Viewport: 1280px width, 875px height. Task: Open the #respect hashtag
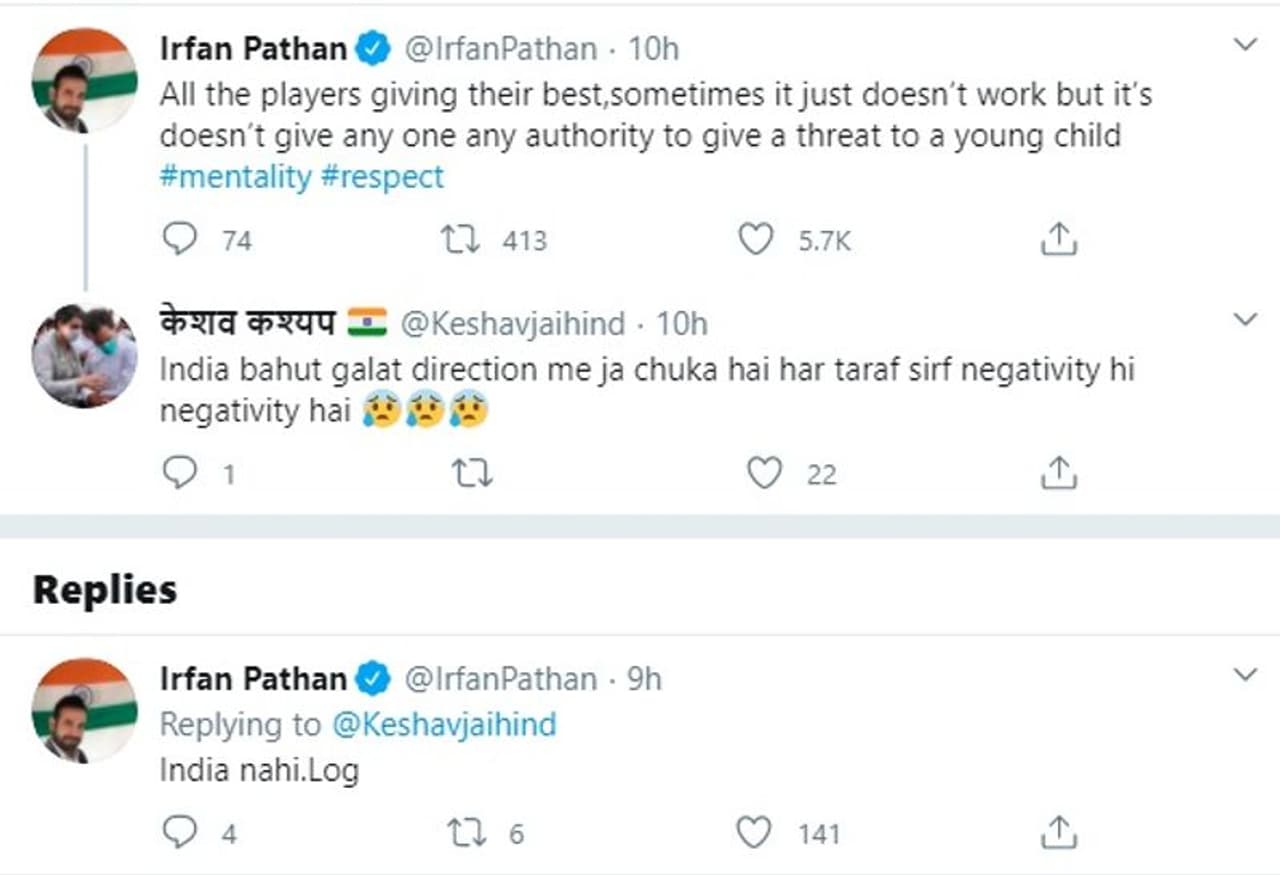coord(382,177)
